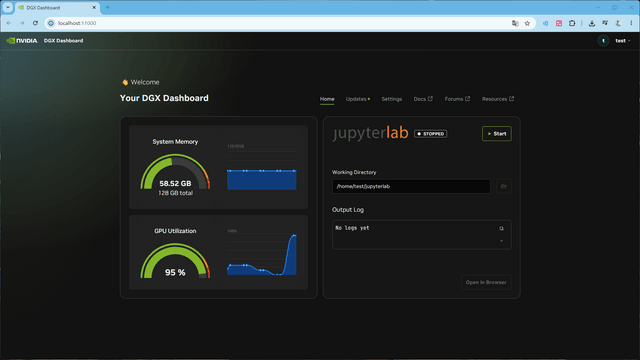Click the Working Directory path field
Viewport: 640px width, 360px height.
pyautogui.click(x=411, y=186)
